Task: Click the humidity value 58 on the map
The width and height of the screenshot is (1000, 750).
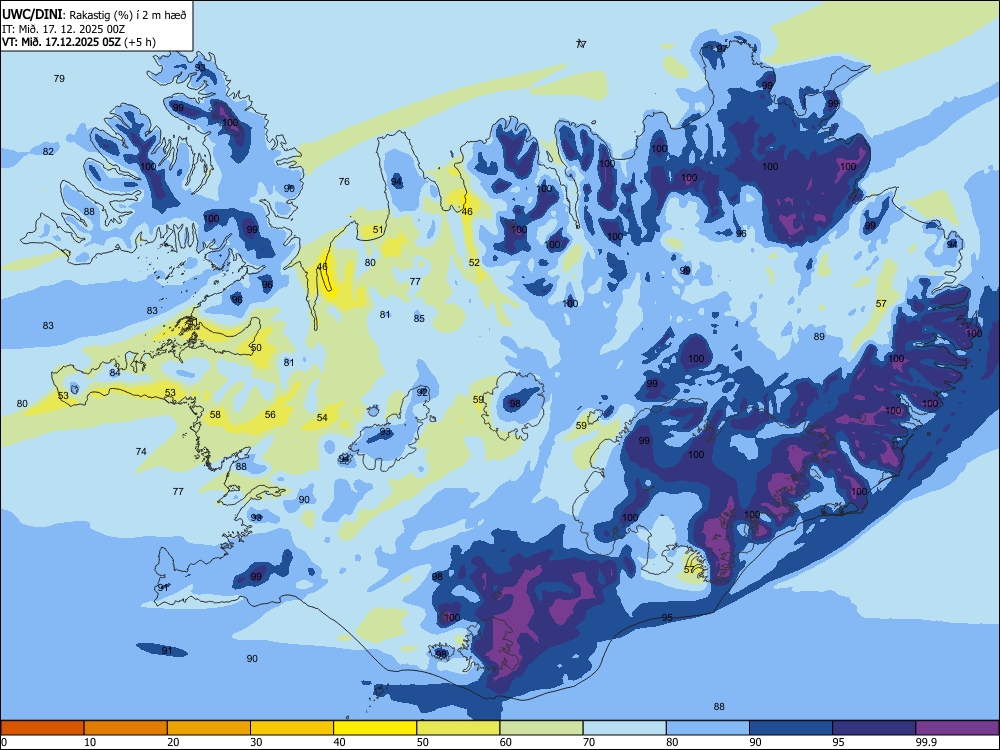Action: coord(216,415)
